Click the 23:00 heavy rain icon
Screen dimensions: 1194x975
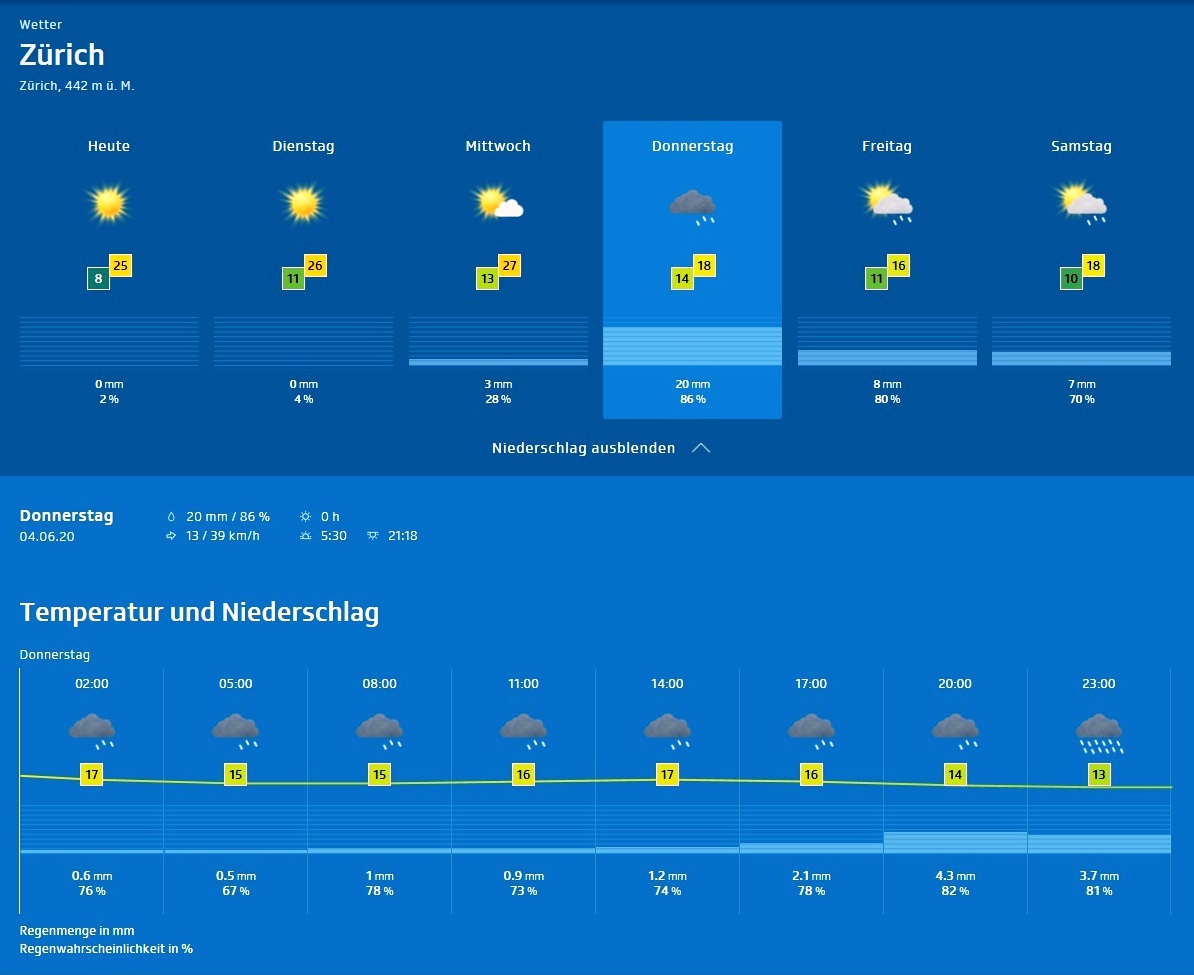(1099, 733)
